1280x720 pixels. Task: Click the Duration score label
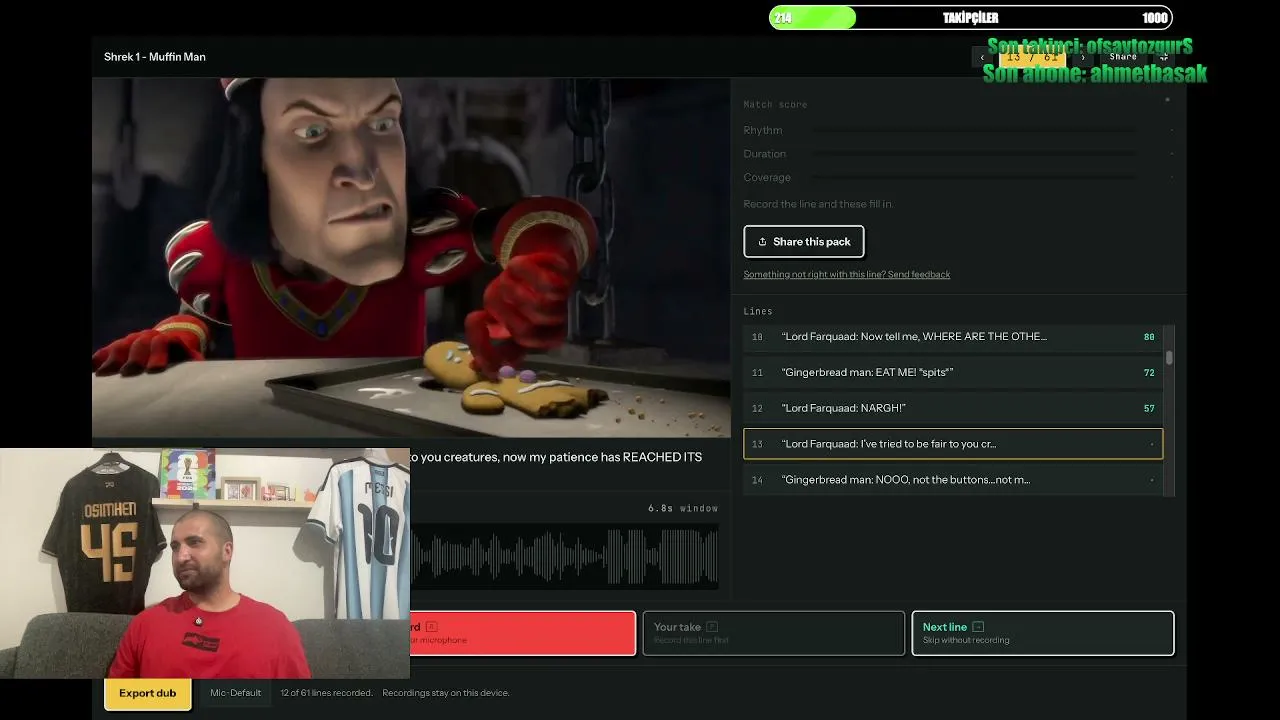765,154
